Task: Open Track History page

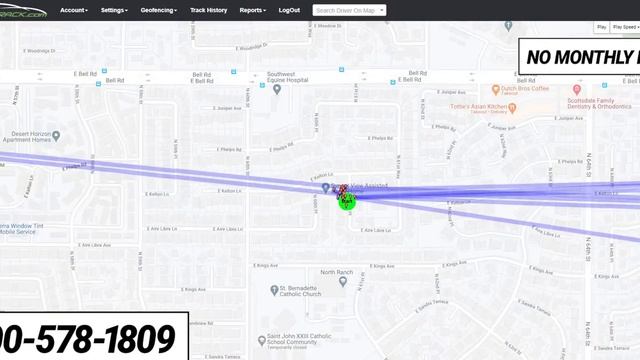Action: click(x=208, y=10)
